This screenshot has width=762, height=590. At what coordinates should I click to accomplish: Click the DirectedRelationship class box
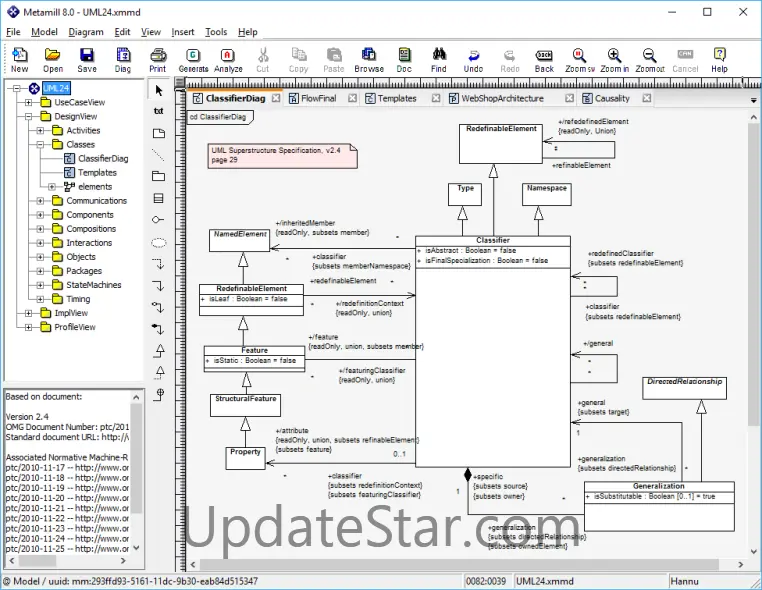tap(684, 388)
